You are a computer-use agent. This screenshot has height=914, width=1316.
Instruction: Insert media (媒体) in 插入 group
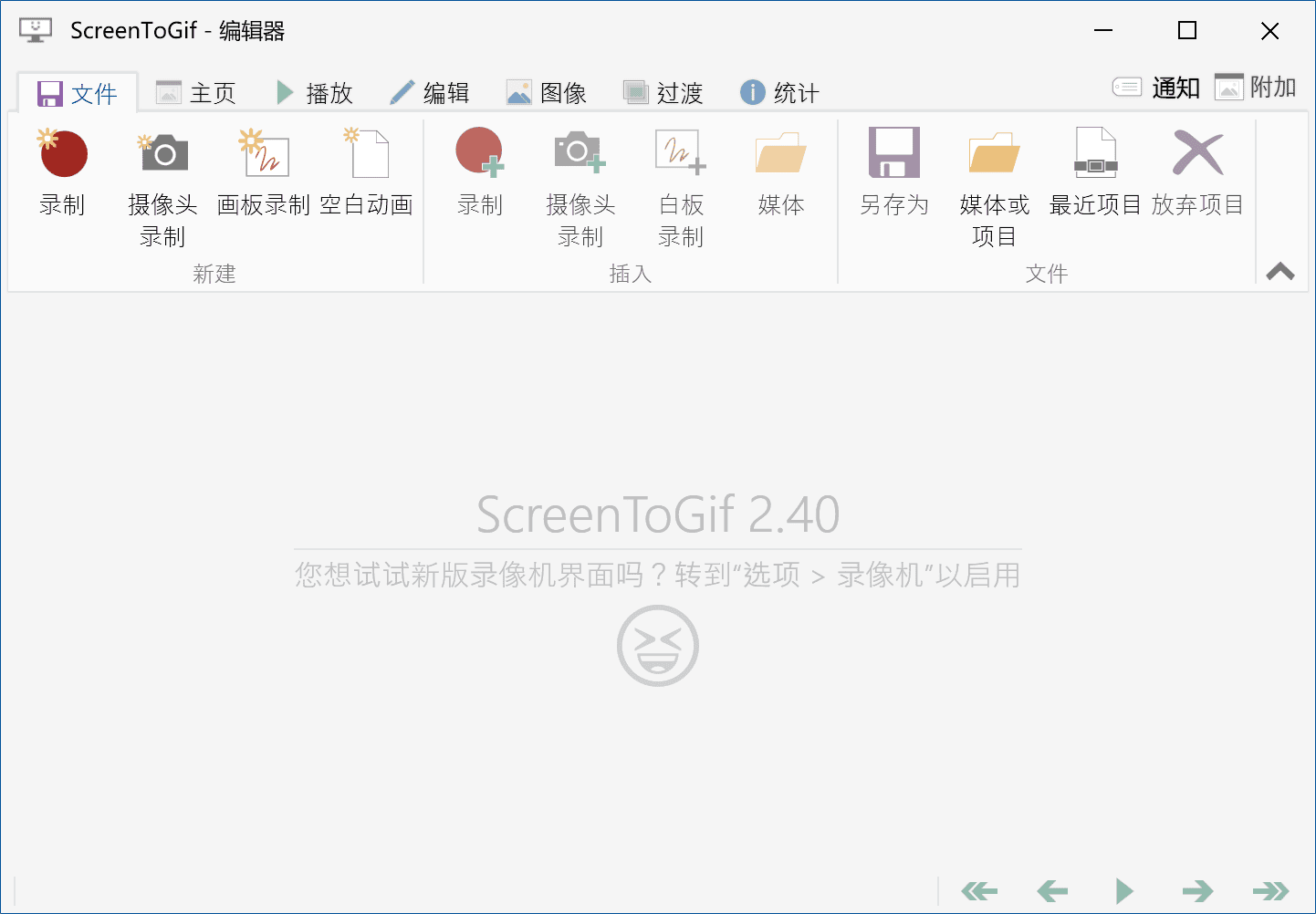pos(781,173)
